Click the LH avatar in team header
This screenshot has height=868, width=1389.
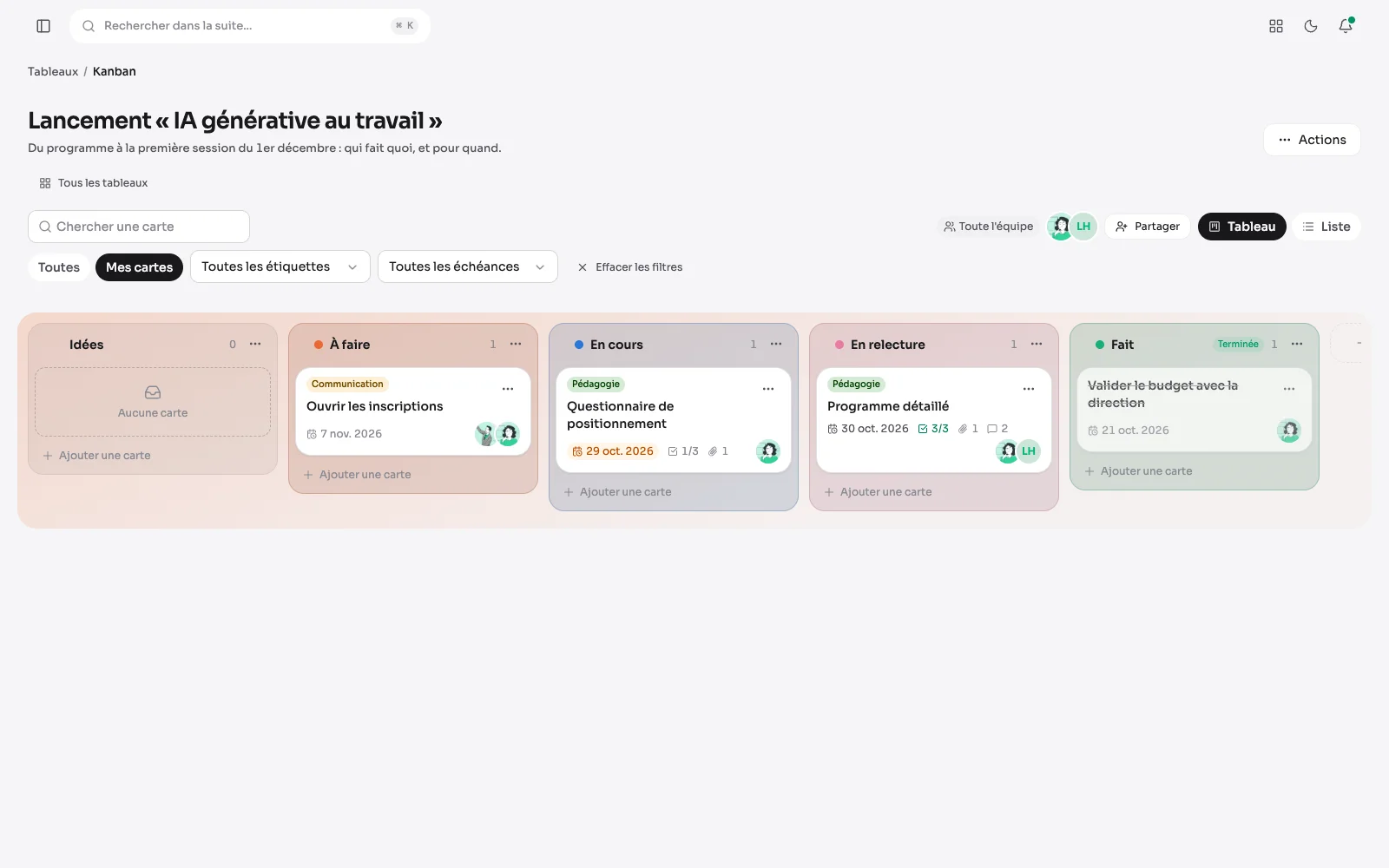[1083, 227]
